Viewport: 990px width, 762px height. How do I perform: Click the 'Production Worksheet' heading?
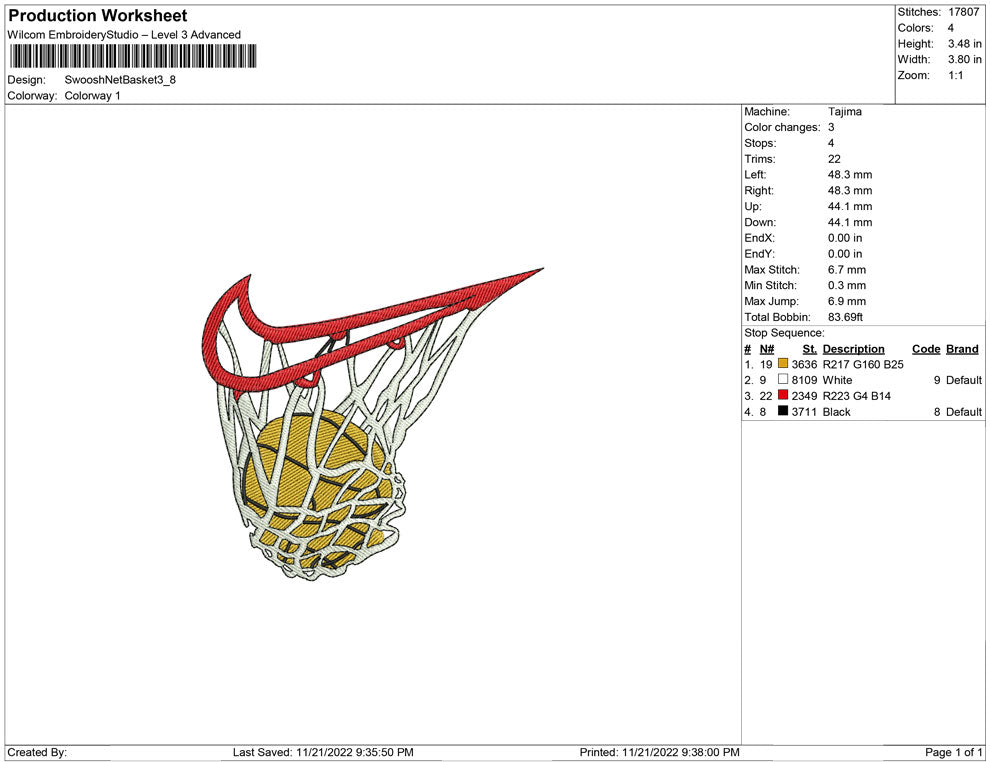[98, 16]
